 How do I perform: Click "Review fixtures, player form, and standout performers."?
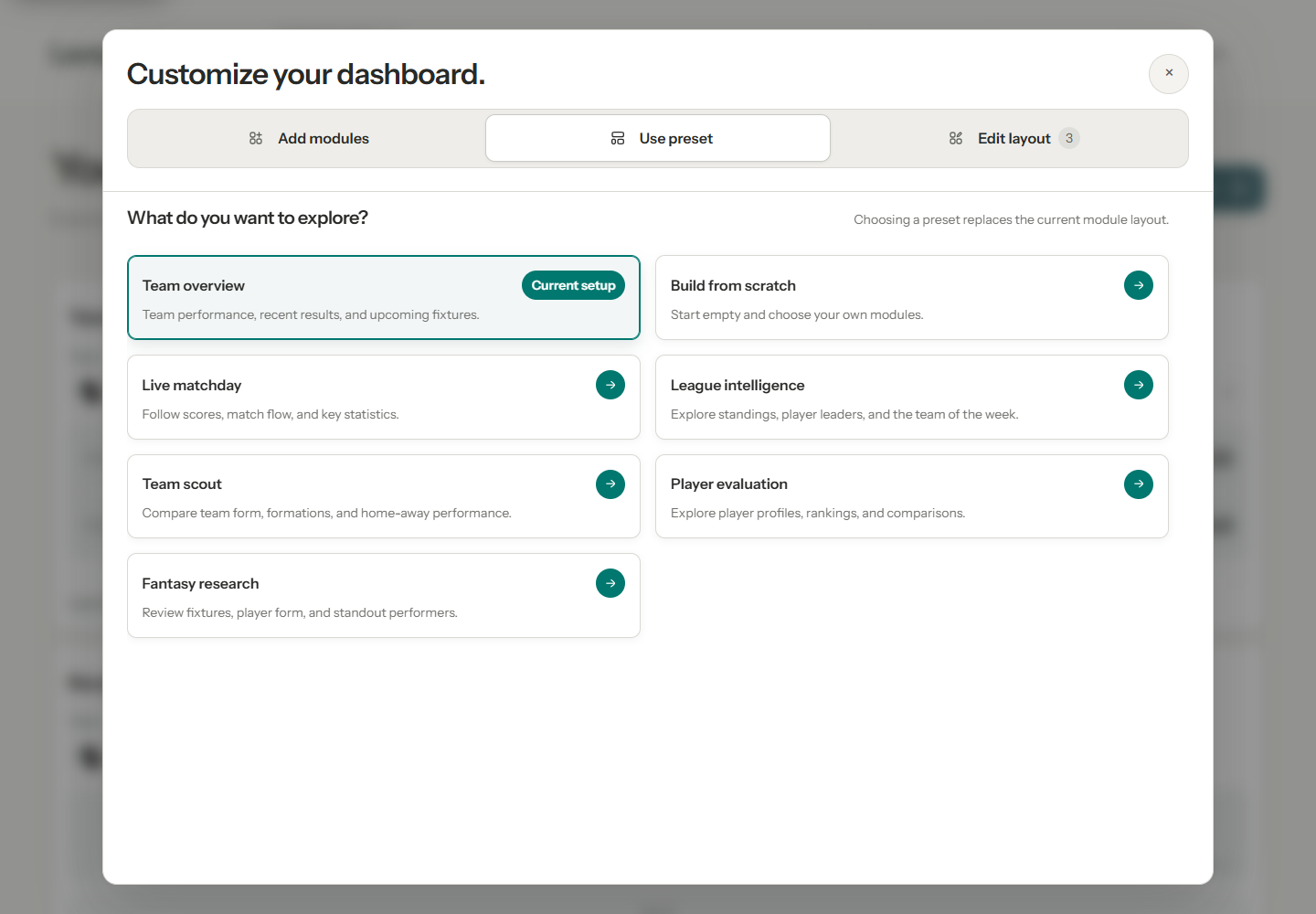click(x=300, y=612)
